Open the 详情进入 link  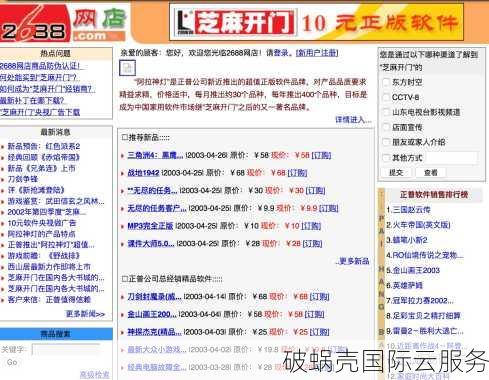point(353,120)
